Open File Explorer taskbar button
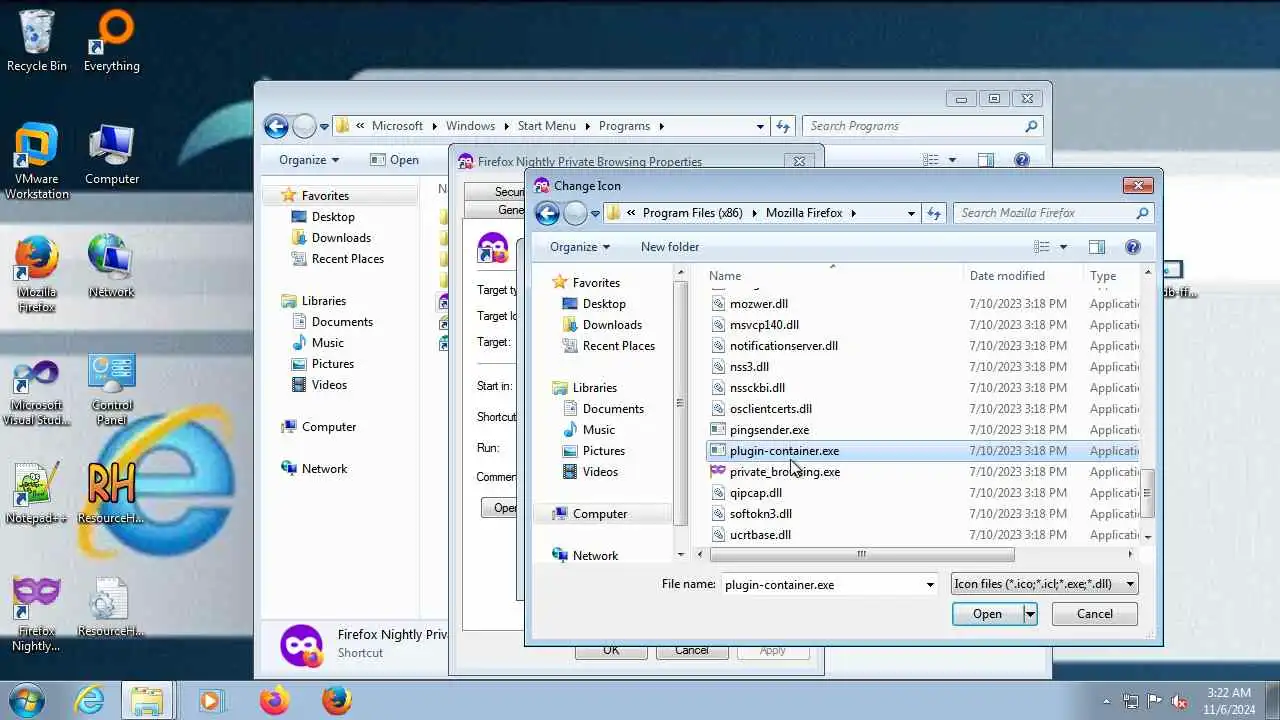Viewport: 1280px width, 720px height. [148, 699]
